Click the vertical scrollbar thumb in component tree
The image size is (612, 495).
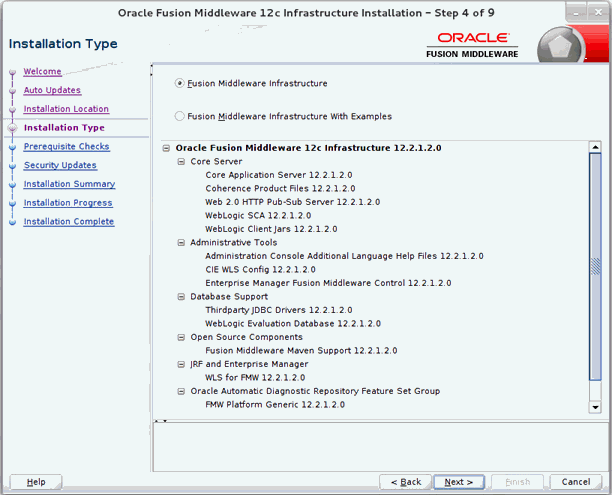point(595,266)
